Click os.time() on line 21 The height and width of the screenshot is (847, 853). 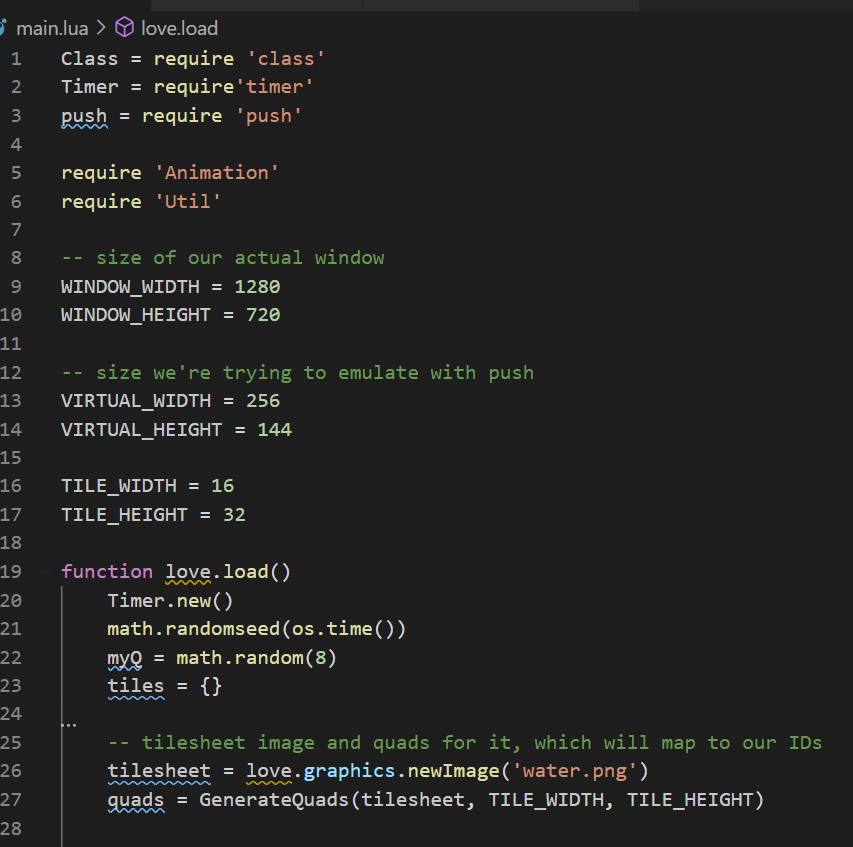tap(343, 629)
